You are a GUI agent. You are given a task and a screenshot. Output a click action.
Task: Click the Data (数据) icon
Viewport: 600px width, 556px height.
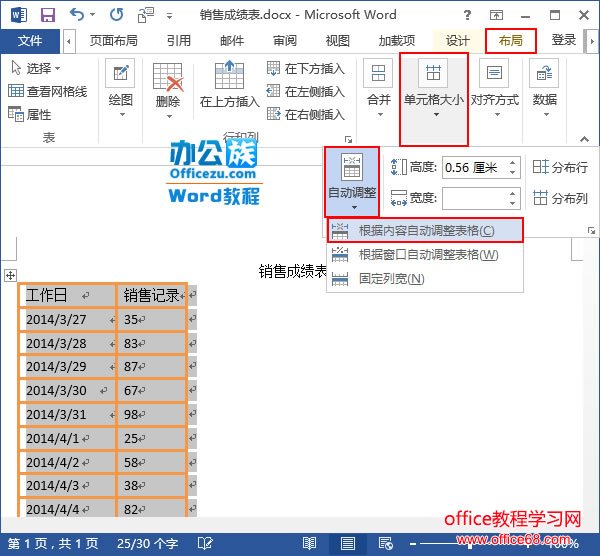[544, 73]
